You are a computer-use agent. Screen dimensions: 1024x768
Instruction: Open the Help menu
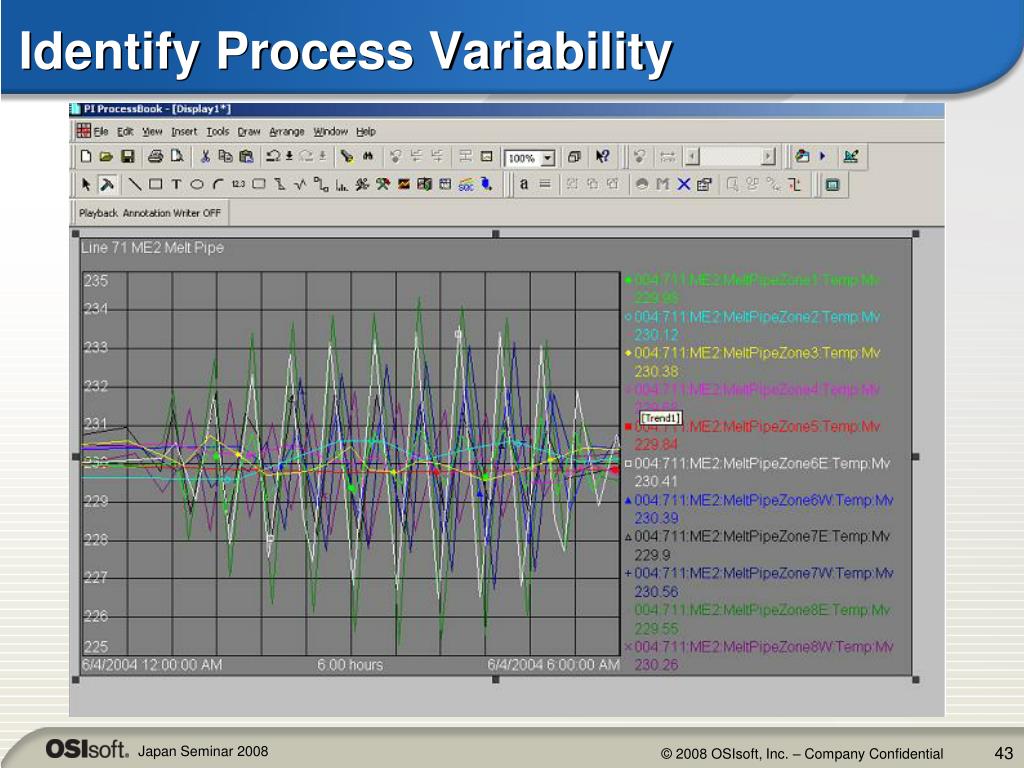[x=366, y=132]
